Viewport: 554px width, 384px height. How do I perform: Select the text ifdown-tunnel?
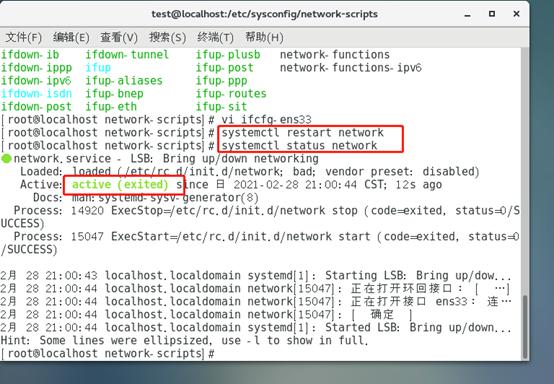click(x=127, y=55)
